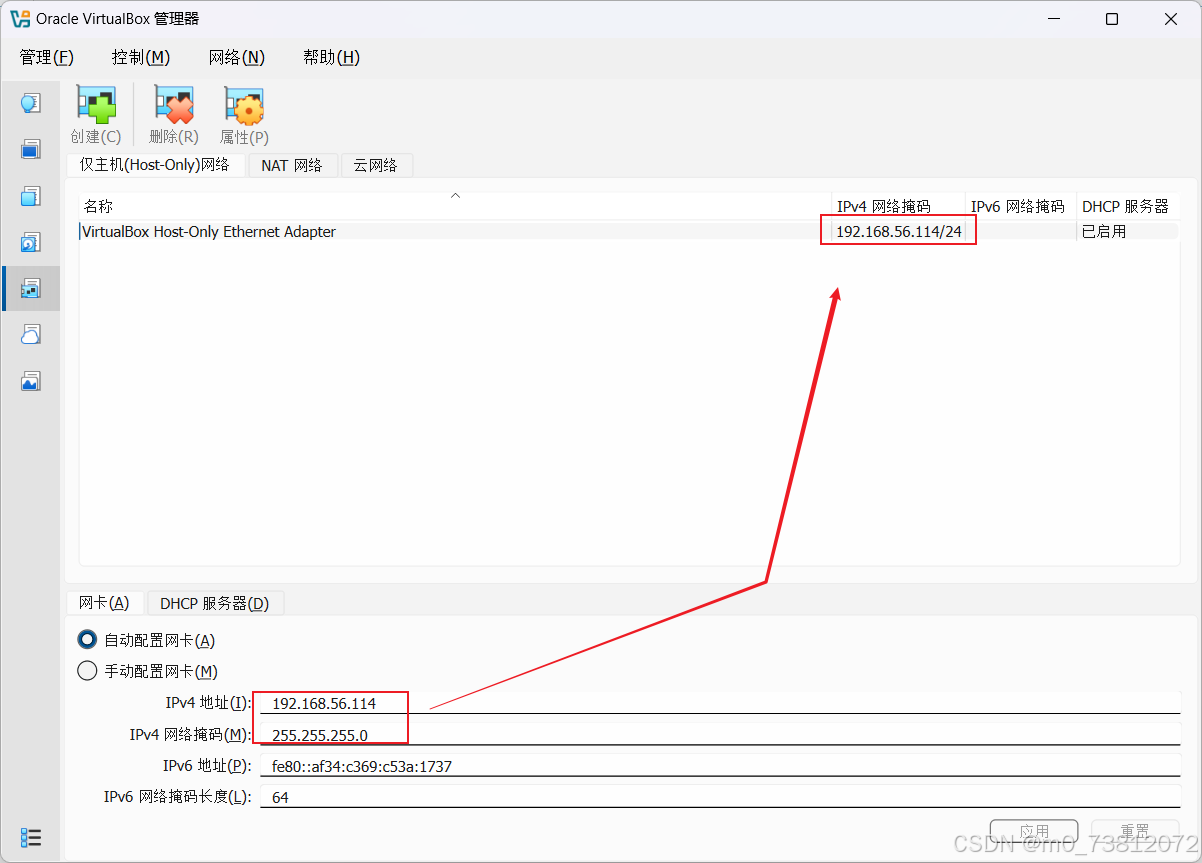Open the 管理(F) menu
1202x863 pixels.
point(47,57)
